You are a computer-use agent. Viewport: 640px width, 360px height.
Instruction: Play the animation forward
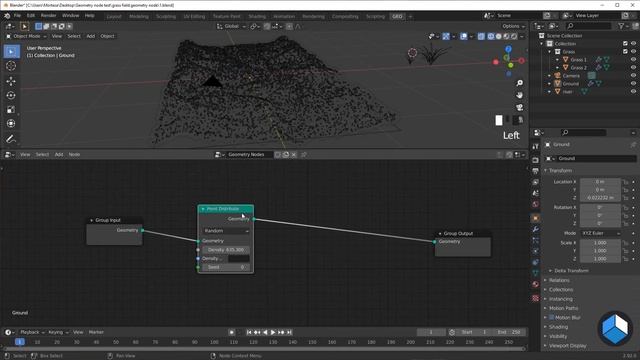click(x=273, y=332)
